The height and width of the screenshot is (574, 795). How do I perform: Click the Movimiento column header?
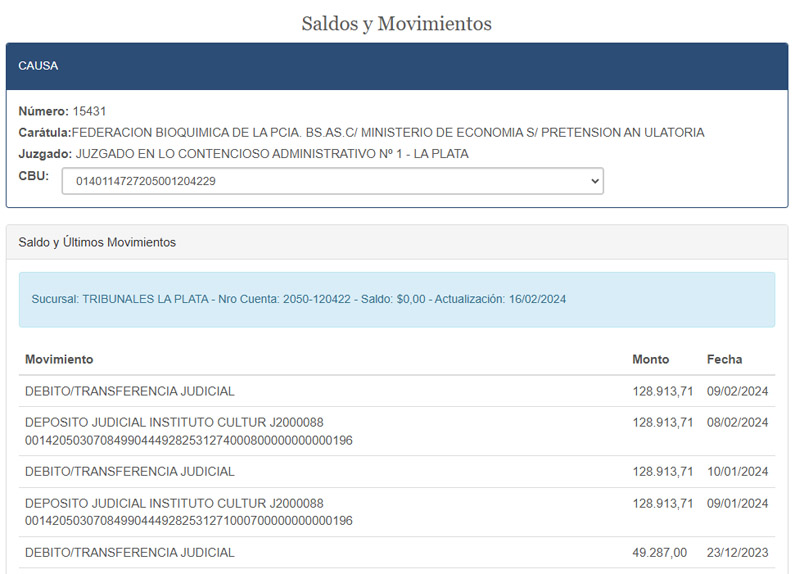[x=59, y=359]
